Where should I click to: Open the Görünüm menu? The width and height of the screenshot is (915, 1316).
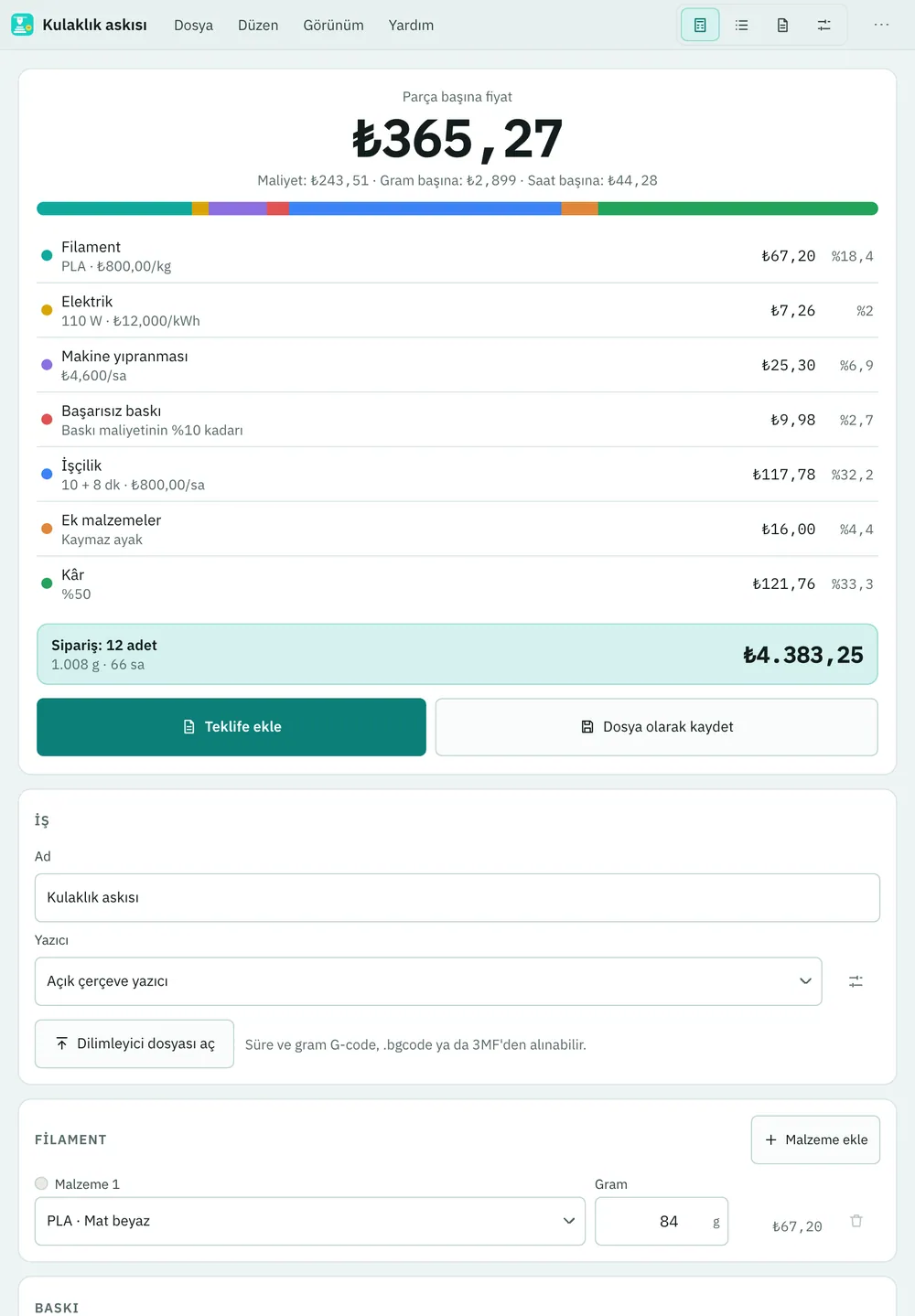click(334, 26)
